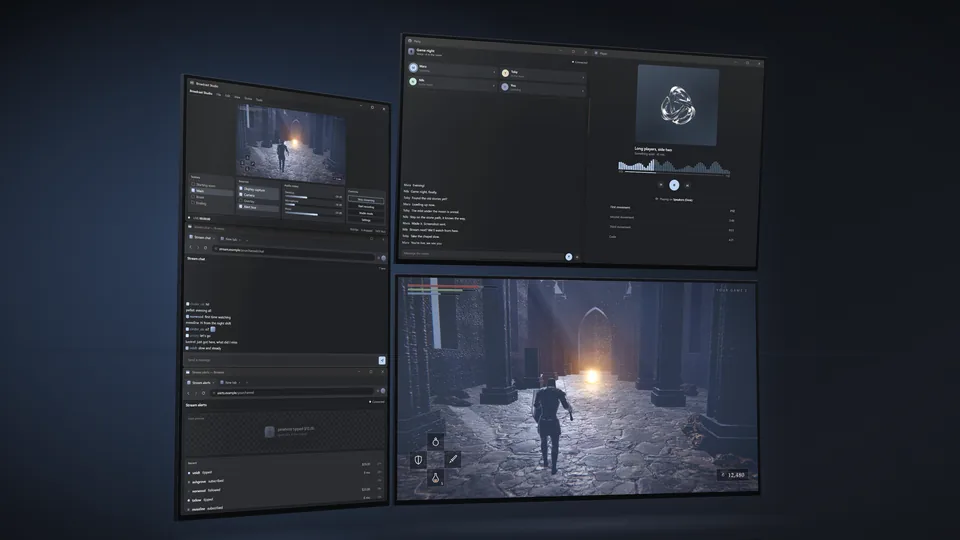Reload the Stream chat browser page
This screenshot has width=960, height=540.
click(205, 248)
